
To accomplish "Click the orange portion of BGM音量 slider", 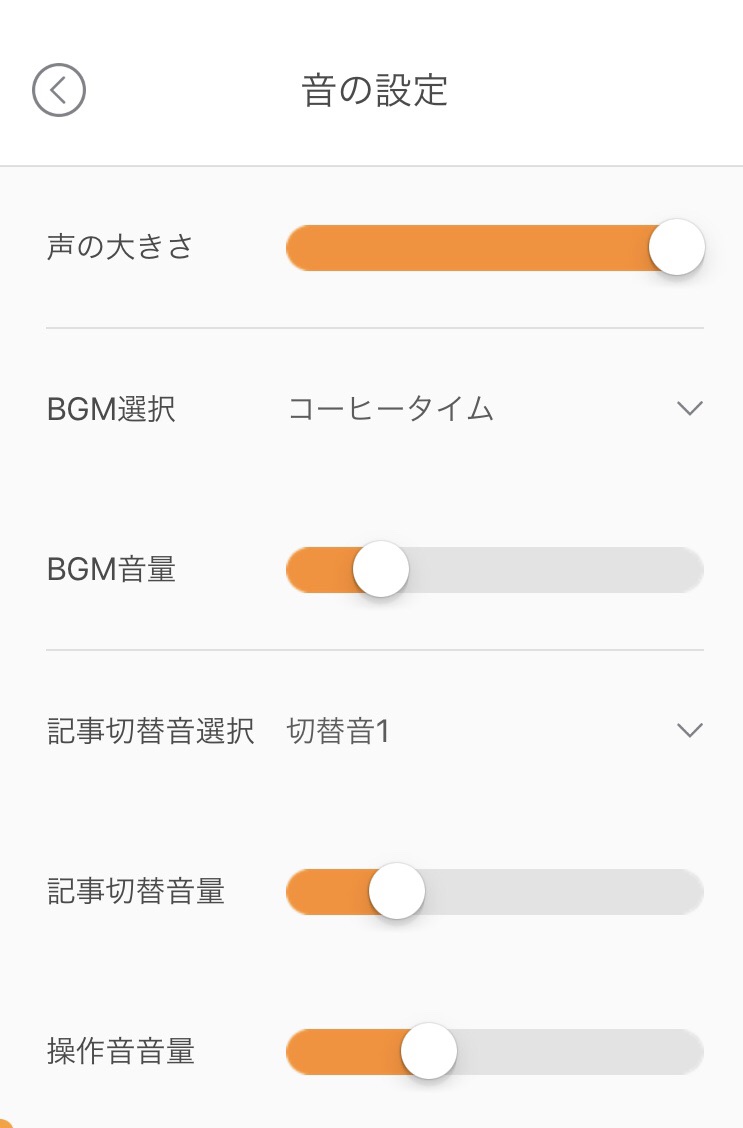I will pos(320,569).
